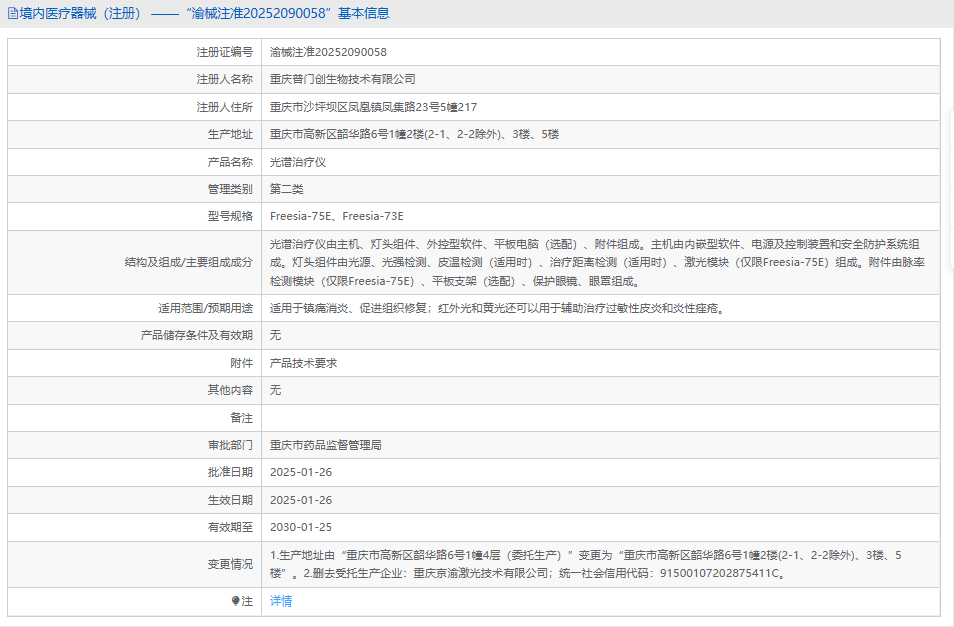954x627 pixels.
Task: Click the lightbulb icon beside 注 label
Action: [x=235, y=601]
